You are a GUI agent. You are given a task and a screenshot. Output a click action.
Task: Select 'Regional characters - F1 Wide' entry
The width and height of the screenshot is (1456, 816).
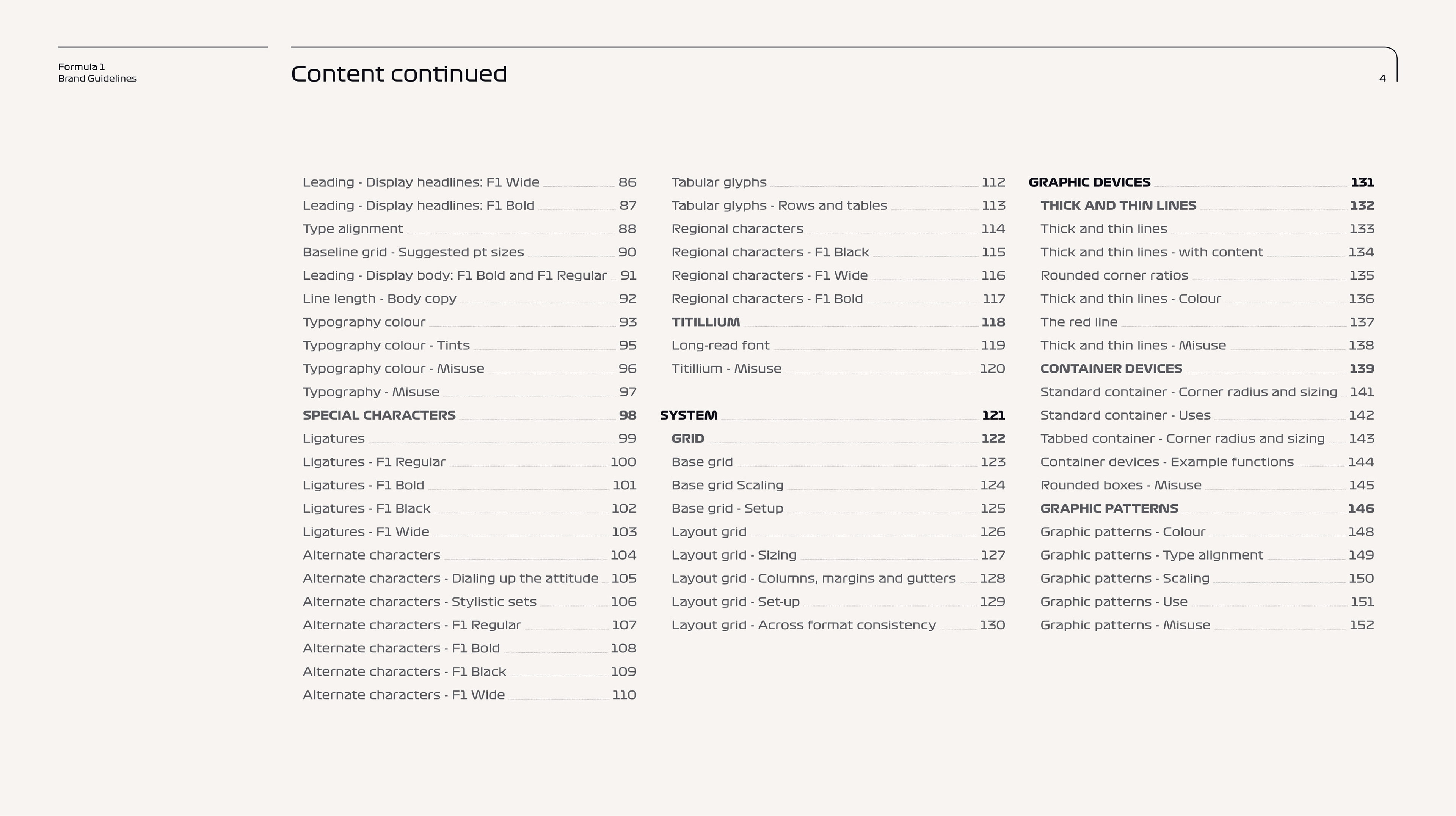(769, 276)
